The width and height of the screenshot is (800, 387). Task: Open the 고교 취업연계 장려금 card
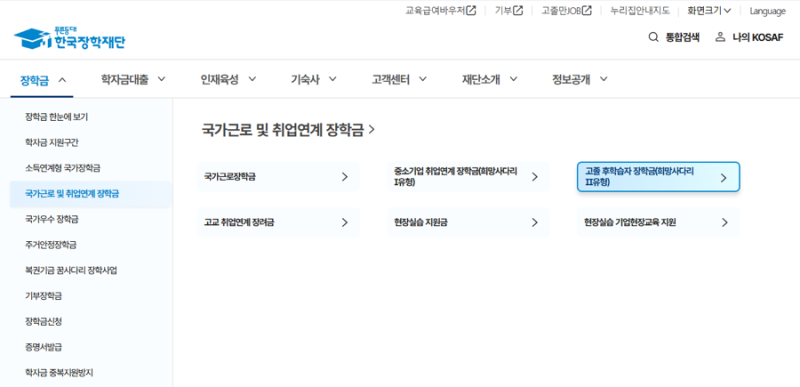click(278, 222)
